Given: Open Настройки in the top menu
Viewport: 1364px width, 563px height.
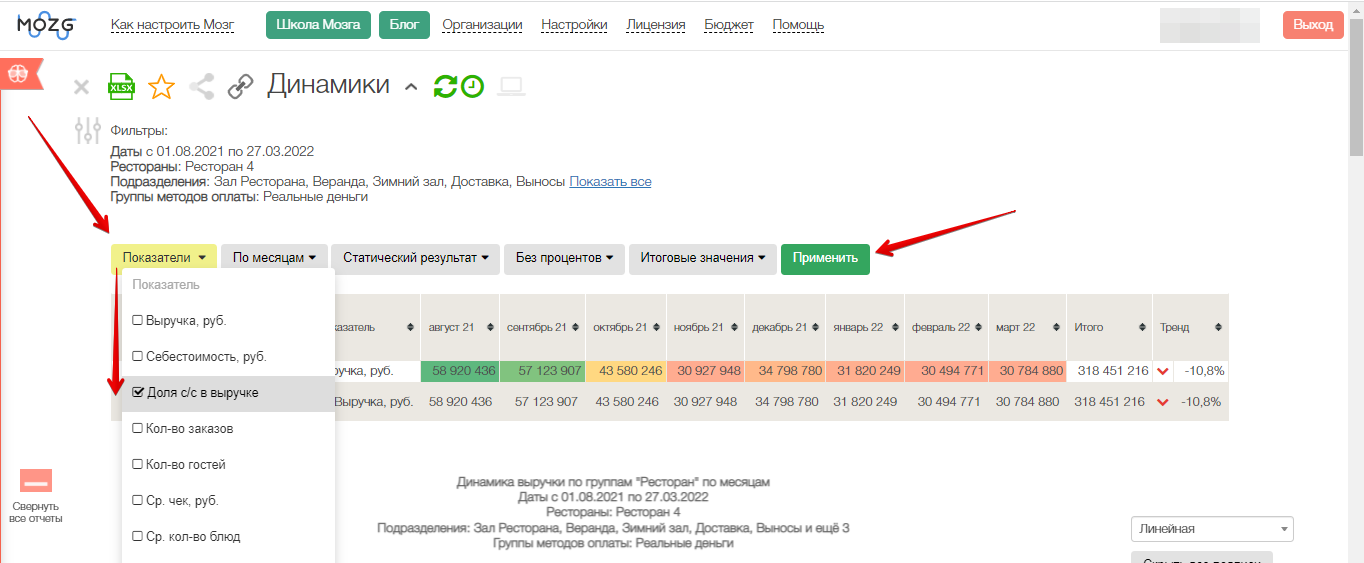Looking at the screenshot, I should tap(573, 25).
